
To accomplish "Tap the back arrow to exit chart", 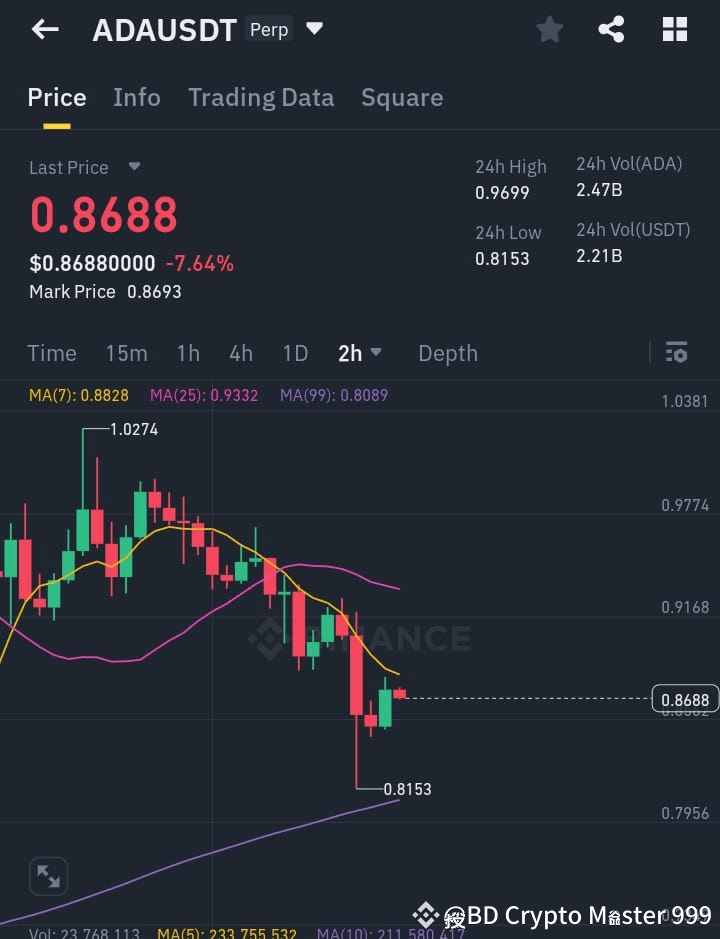I will point(42,29).
